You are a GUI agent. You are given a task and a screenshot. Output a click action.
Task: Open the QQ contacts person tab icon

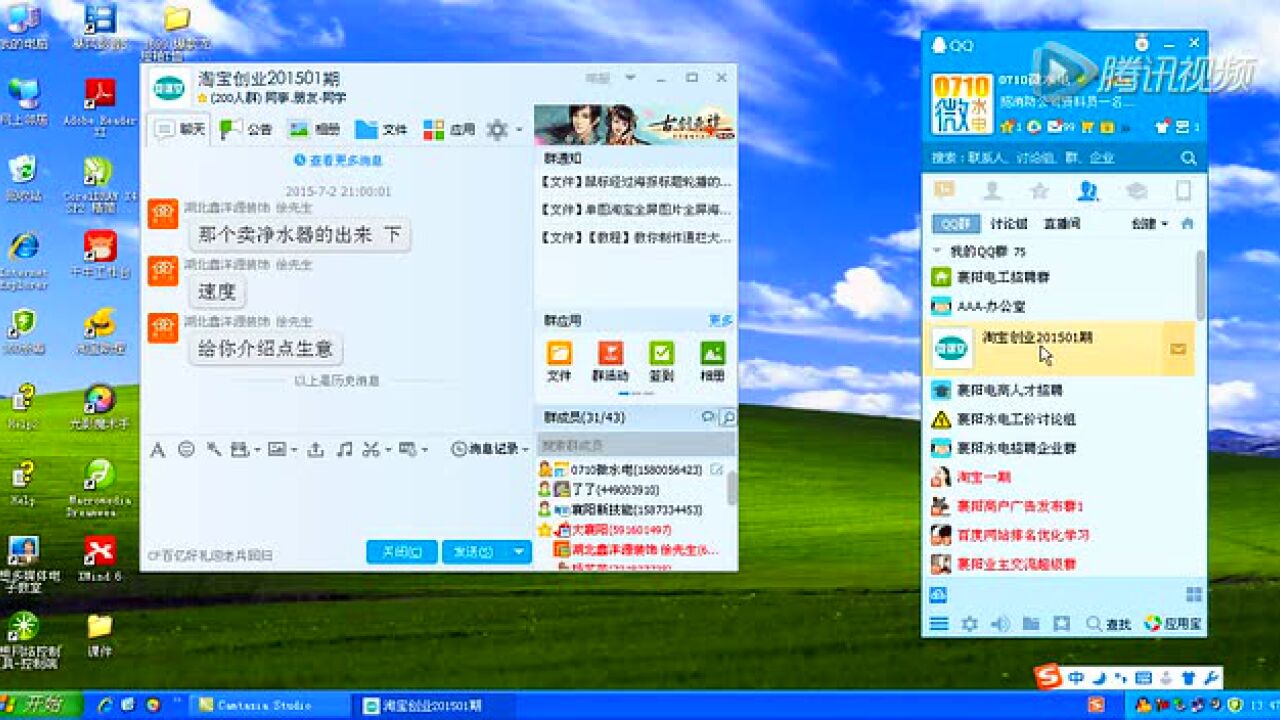tap(991, 191)
